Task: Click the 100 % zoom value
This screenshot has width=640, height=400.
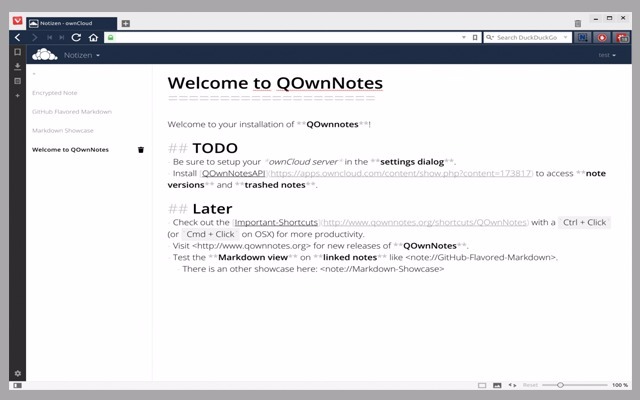Action: point(620,385)
